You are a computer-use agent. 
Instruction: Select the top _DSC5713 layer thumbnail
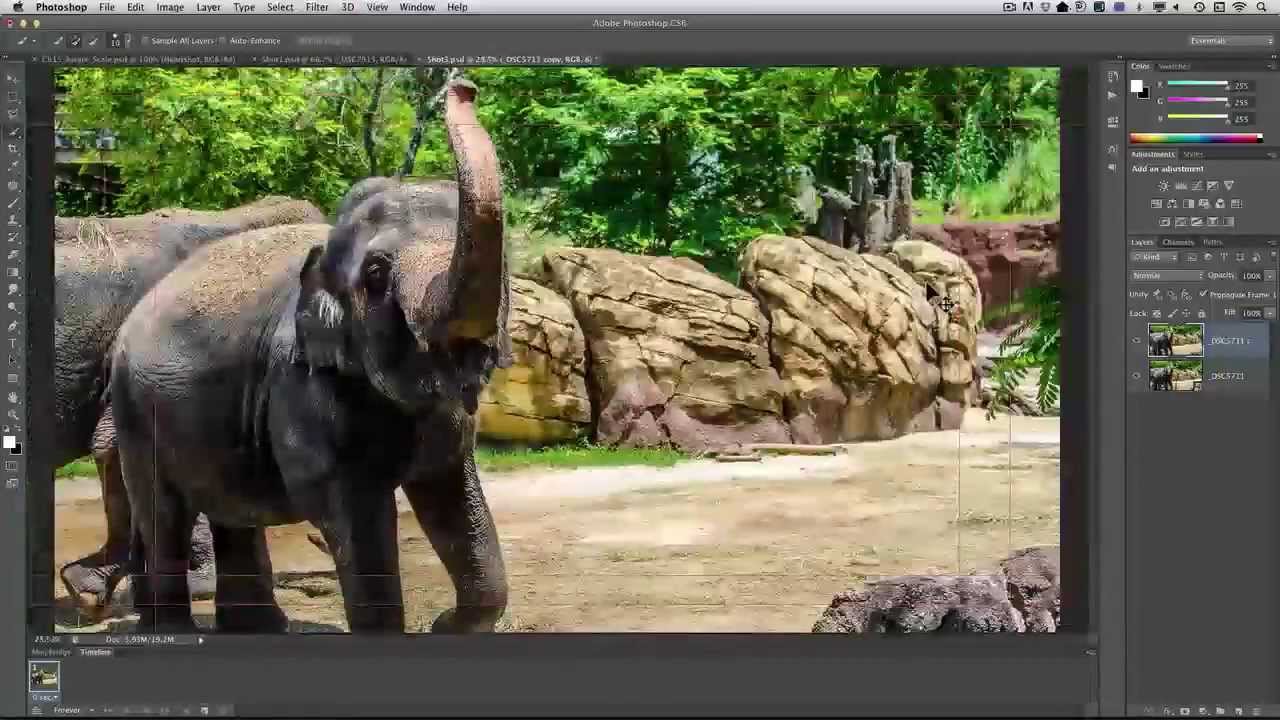tap(1175, 341)
